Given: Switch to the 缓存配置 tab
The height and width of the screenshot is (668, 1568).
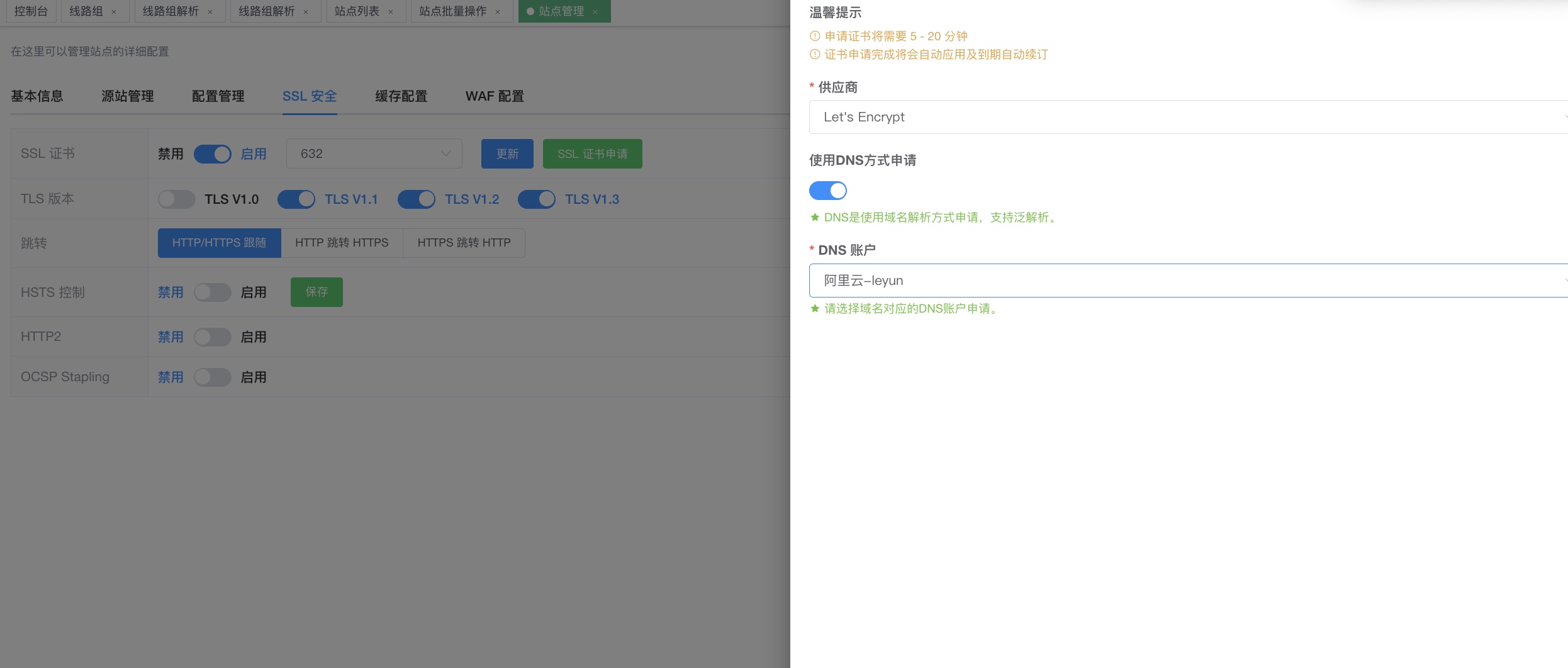Looking at the screenshot, I should pyautogui.click(x=401, y=96).
